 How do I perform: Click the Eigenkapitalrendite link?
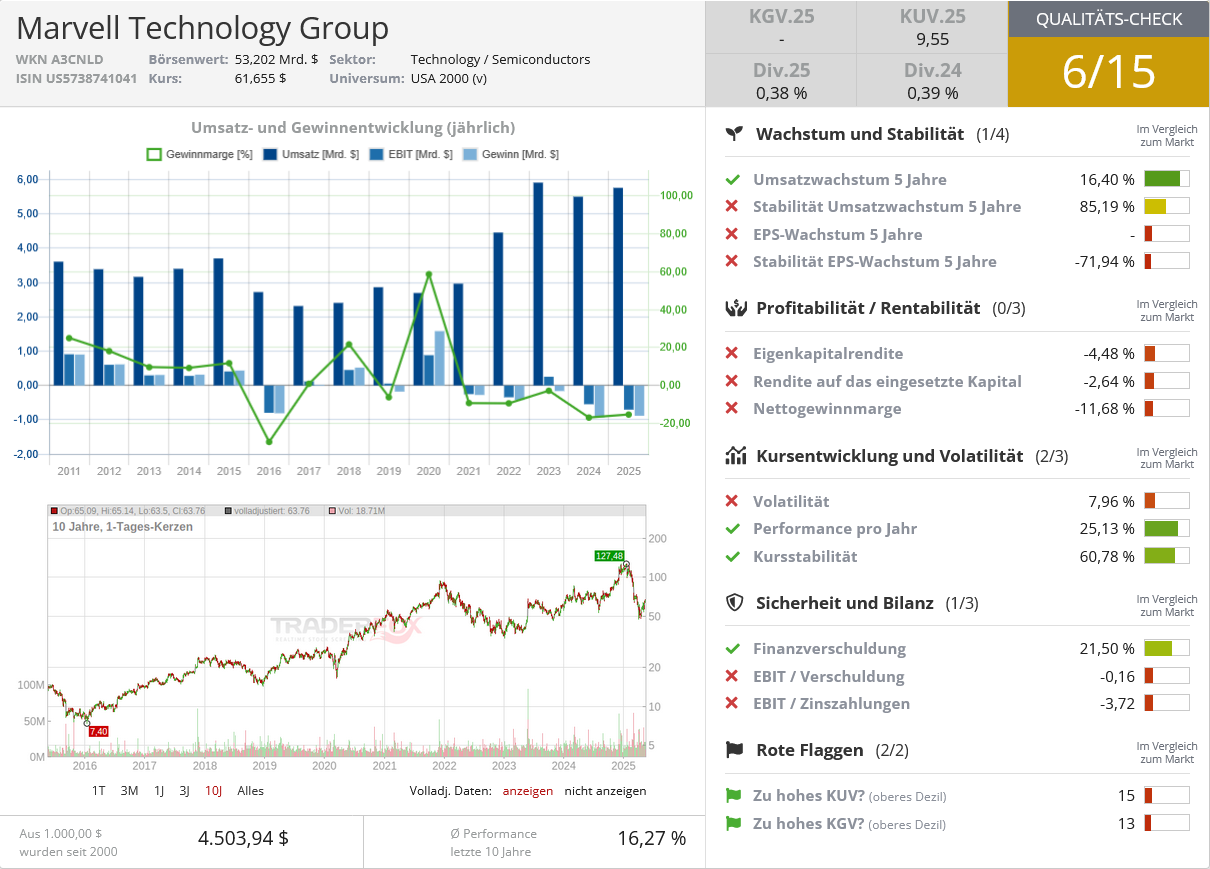click(x=828, y=354)
